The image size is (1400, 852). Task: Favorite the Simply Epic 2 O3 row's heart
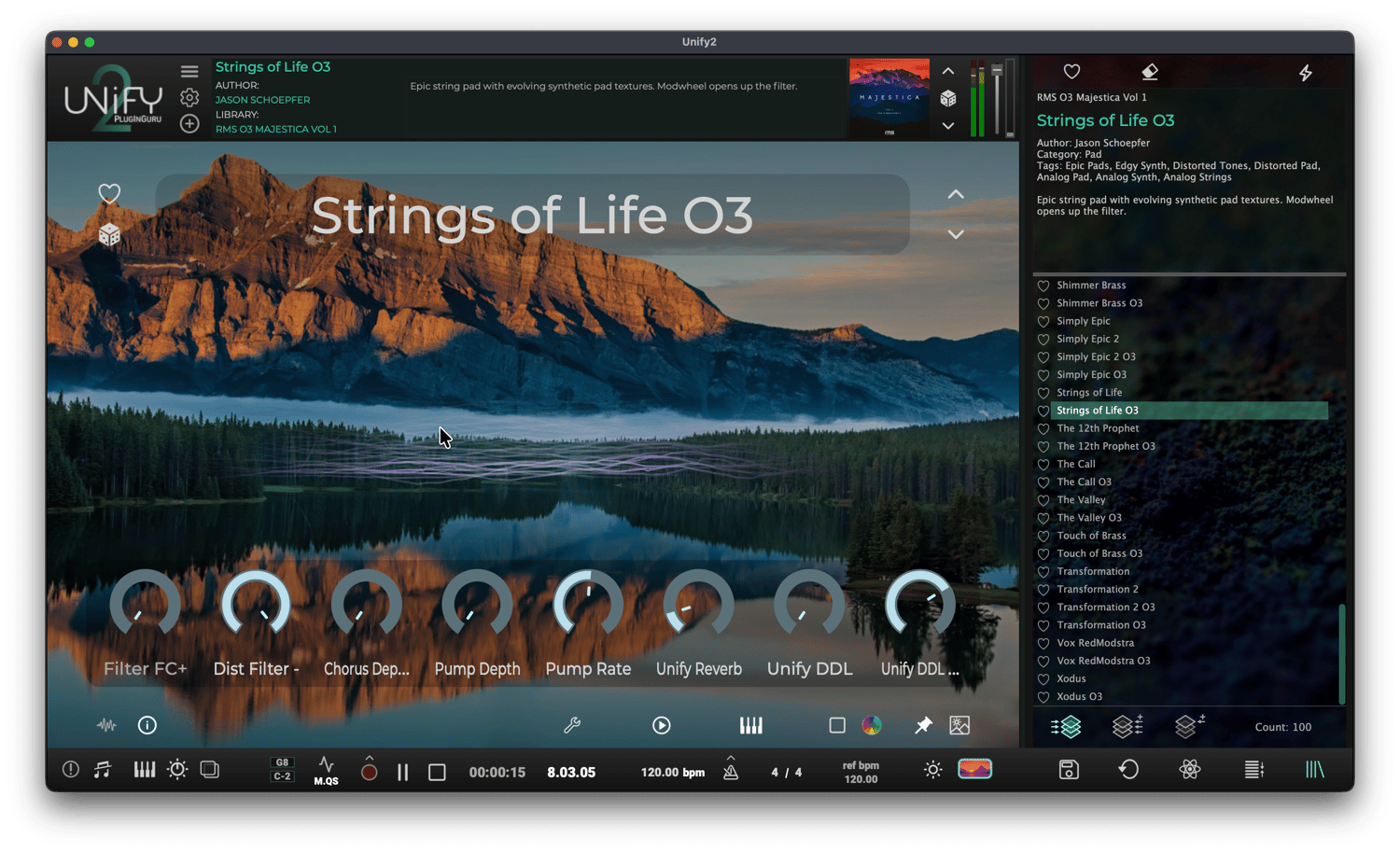click(1043, 357)
